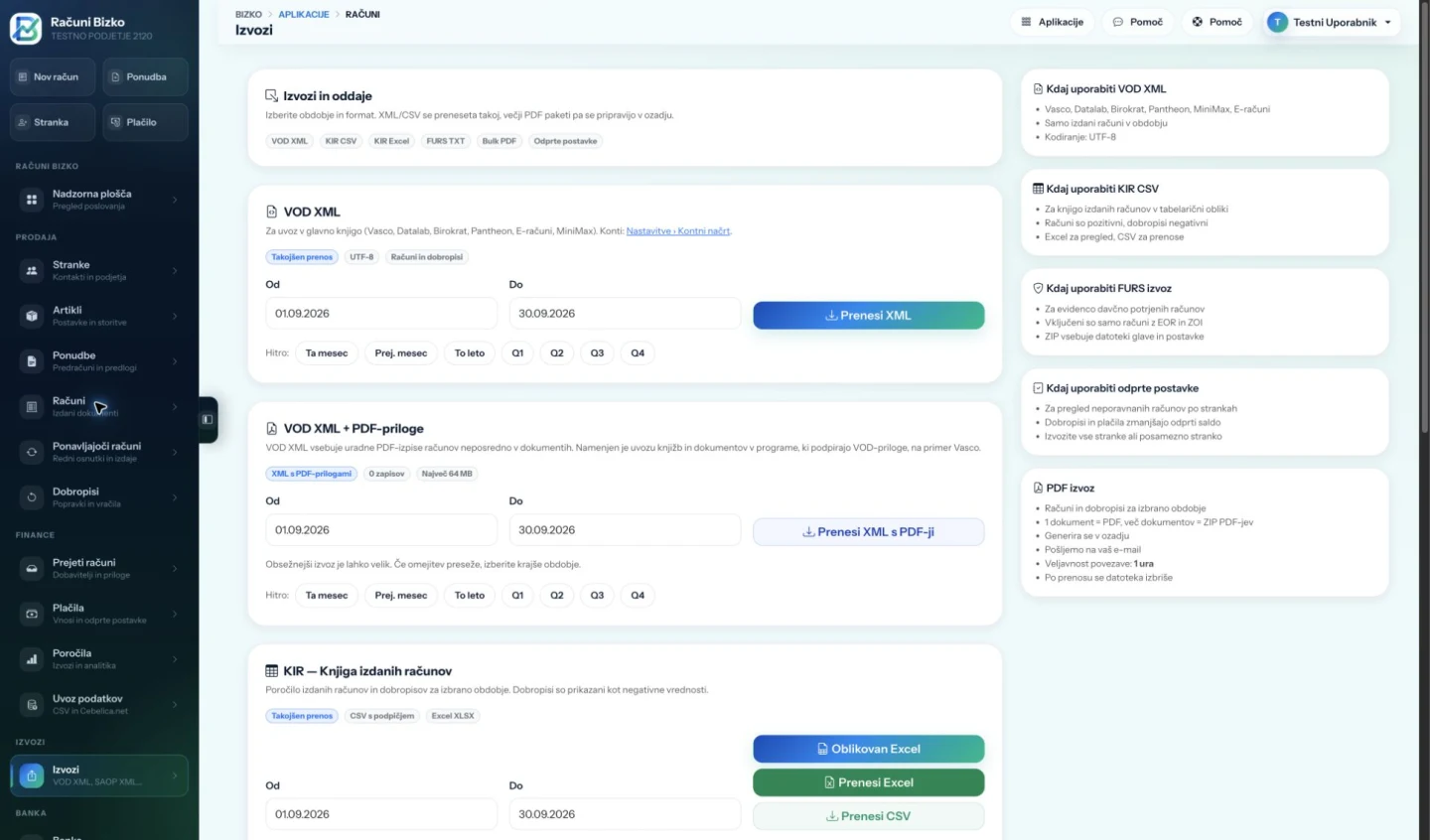Click the Od date field in VOD XML
Image resolution: width=1430 pixels, height=840 pixels.
381,313
